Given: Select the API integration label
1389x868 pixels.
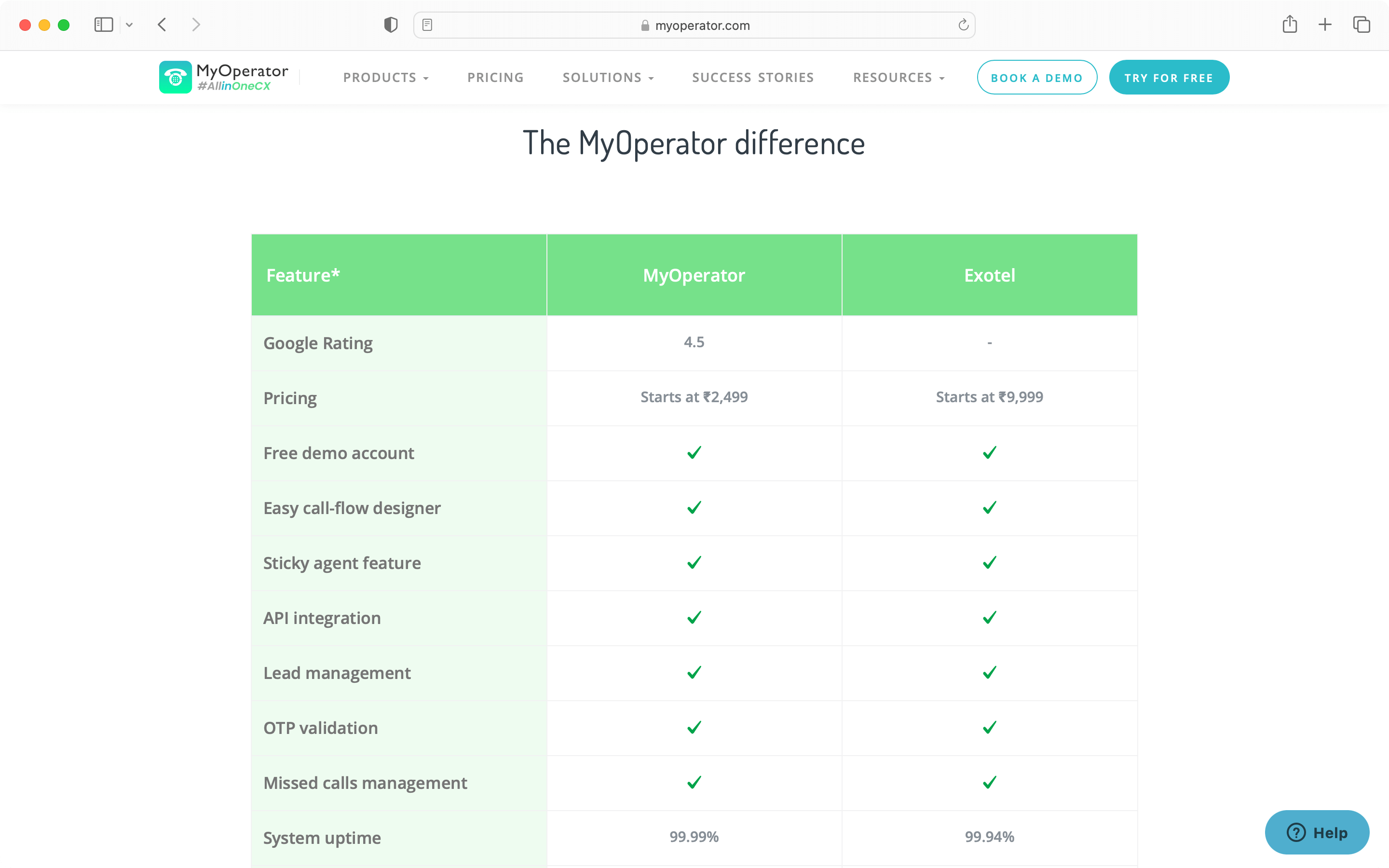Looking at the screenshot, I should (x=322, y=618).
